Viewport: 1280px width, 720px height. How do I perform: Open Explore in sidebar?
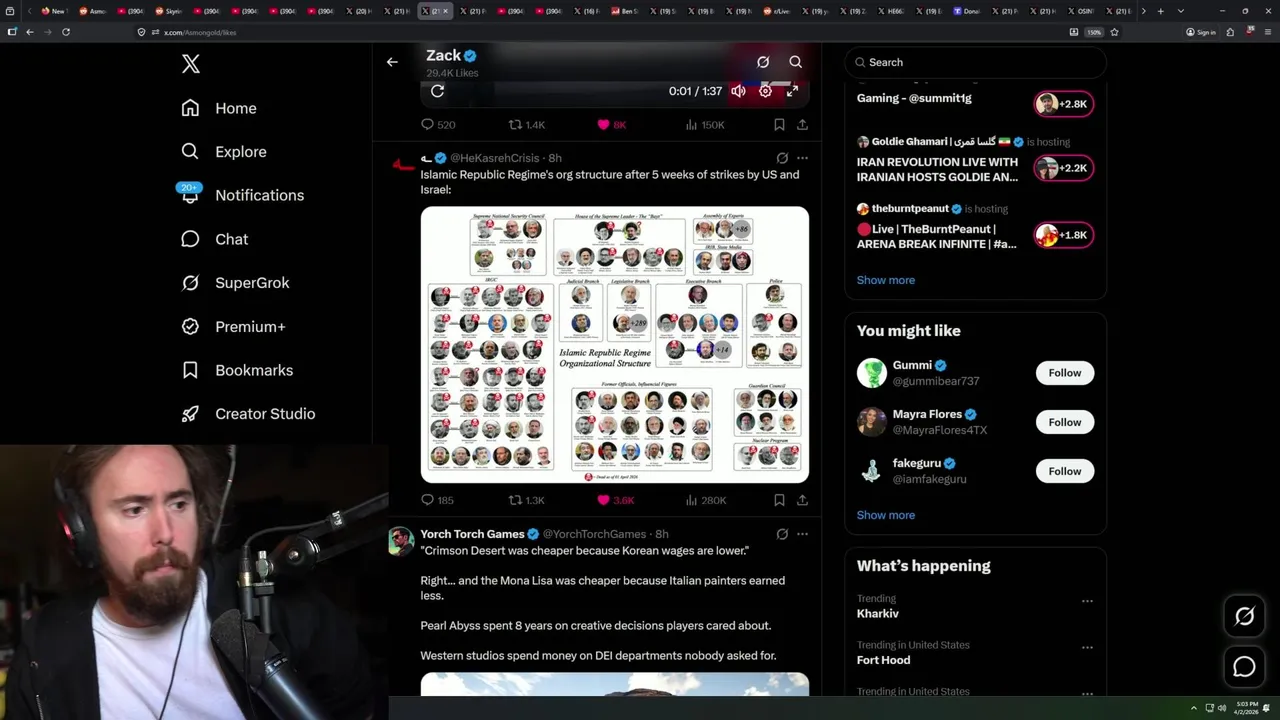pyautogui.click(x=224, y=152)
